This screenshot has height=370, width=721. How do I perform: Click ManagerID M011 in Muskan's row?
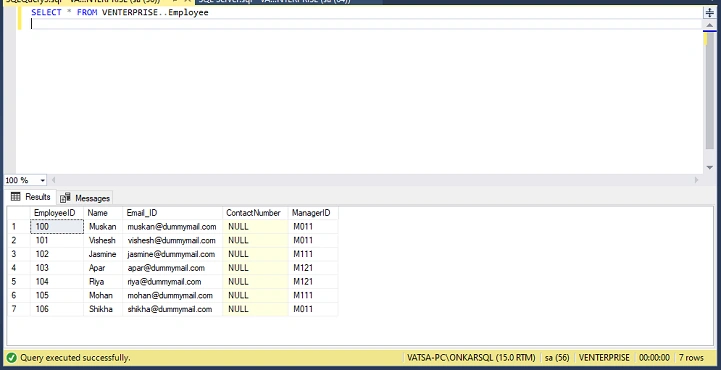313,227
